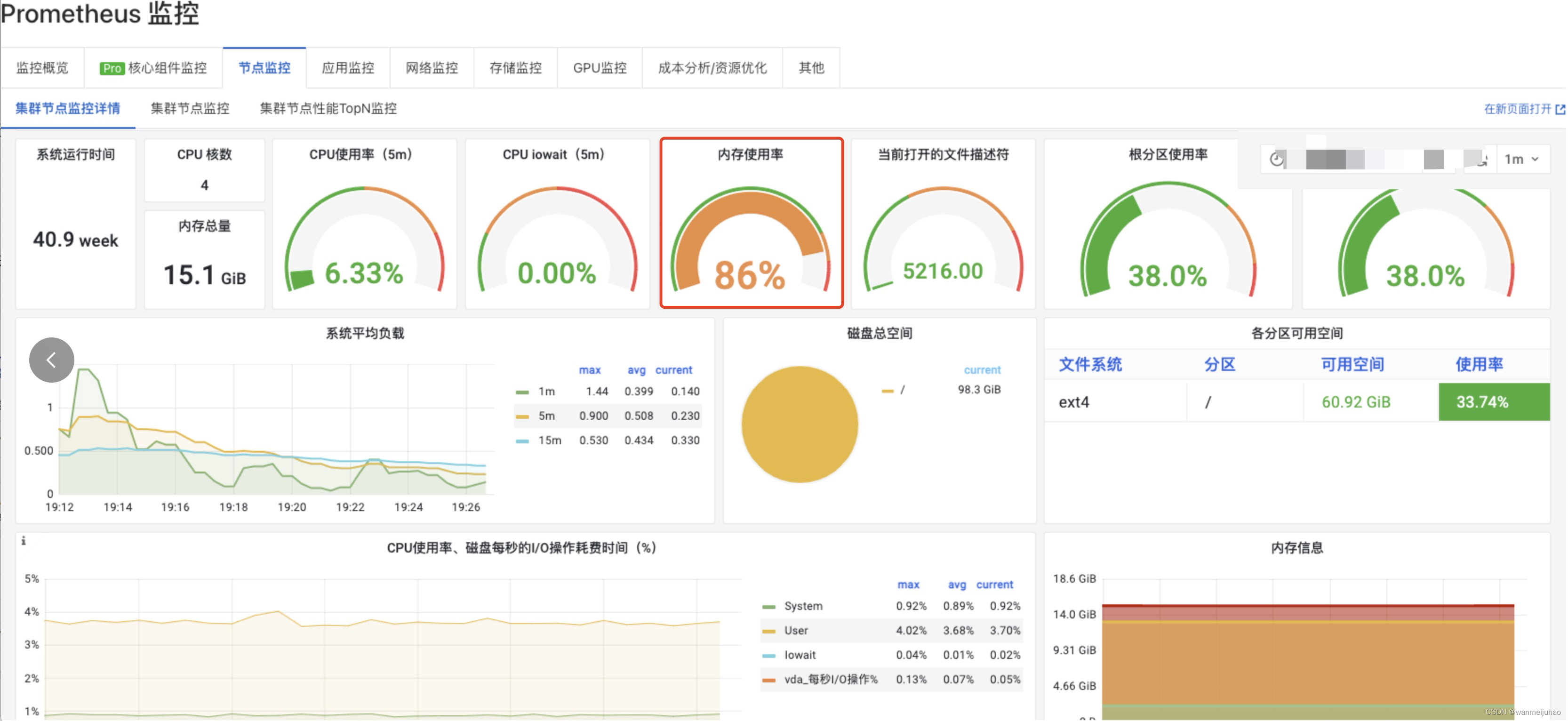
Task: Click the 当前打开的文件描述符 panel title
Action: tap(943, 155)
